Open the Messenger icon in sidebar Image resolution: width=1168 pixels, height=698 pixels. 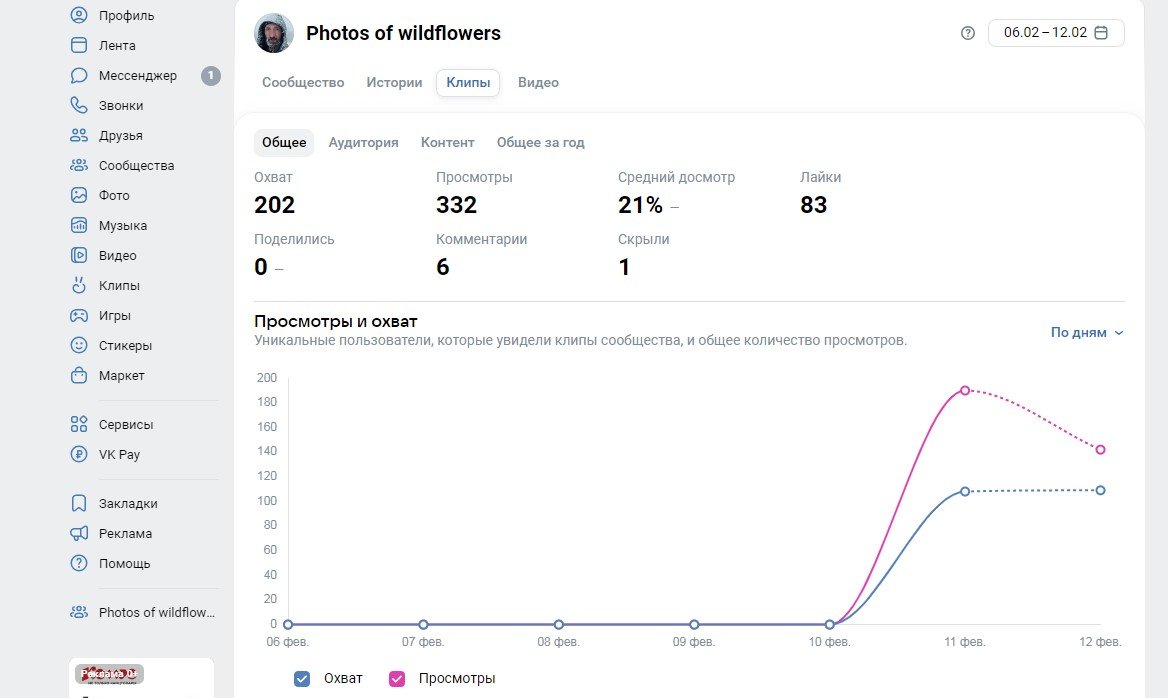tap(79, 76)
